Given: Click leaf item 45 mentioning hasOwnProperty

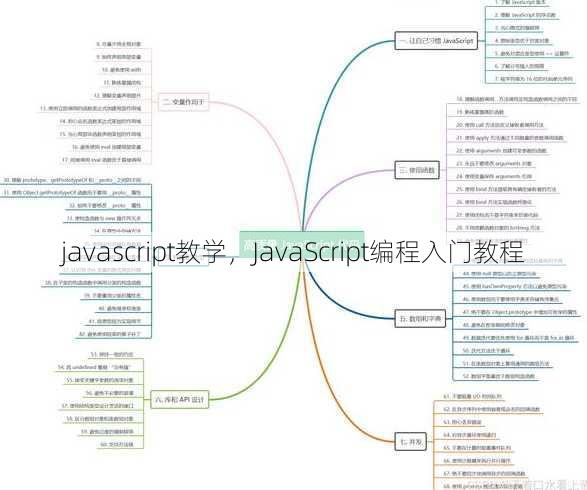Looking at the screenshot, I should [x=515, y=286].
